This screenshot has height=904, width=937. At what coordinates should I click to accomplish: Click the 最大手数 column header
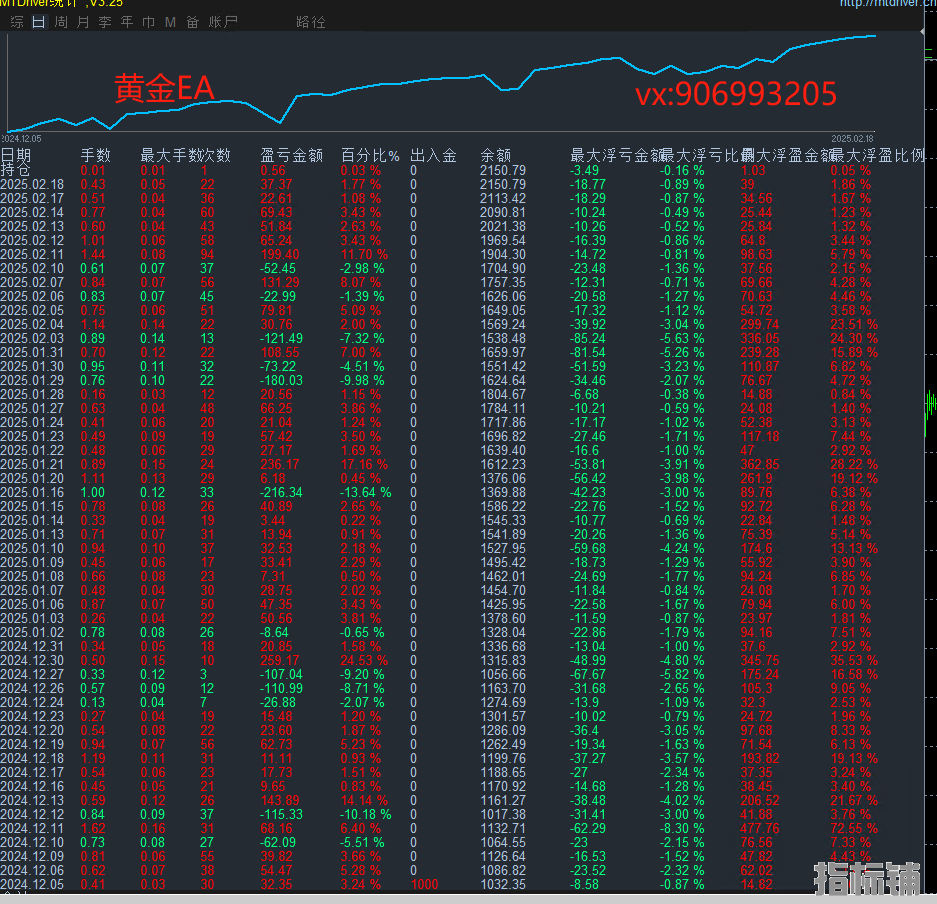pos(170,155)
